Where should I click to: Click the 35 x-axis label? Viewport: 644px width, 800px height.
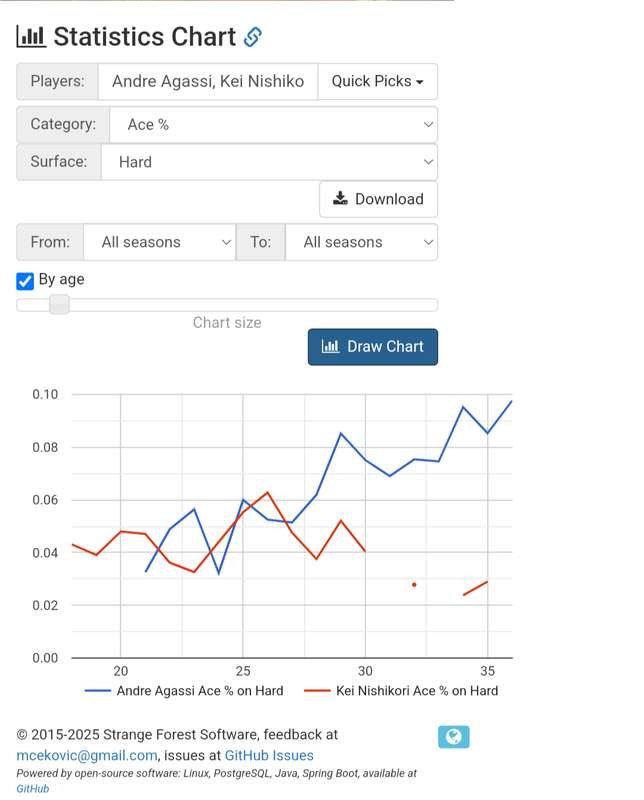487,671
